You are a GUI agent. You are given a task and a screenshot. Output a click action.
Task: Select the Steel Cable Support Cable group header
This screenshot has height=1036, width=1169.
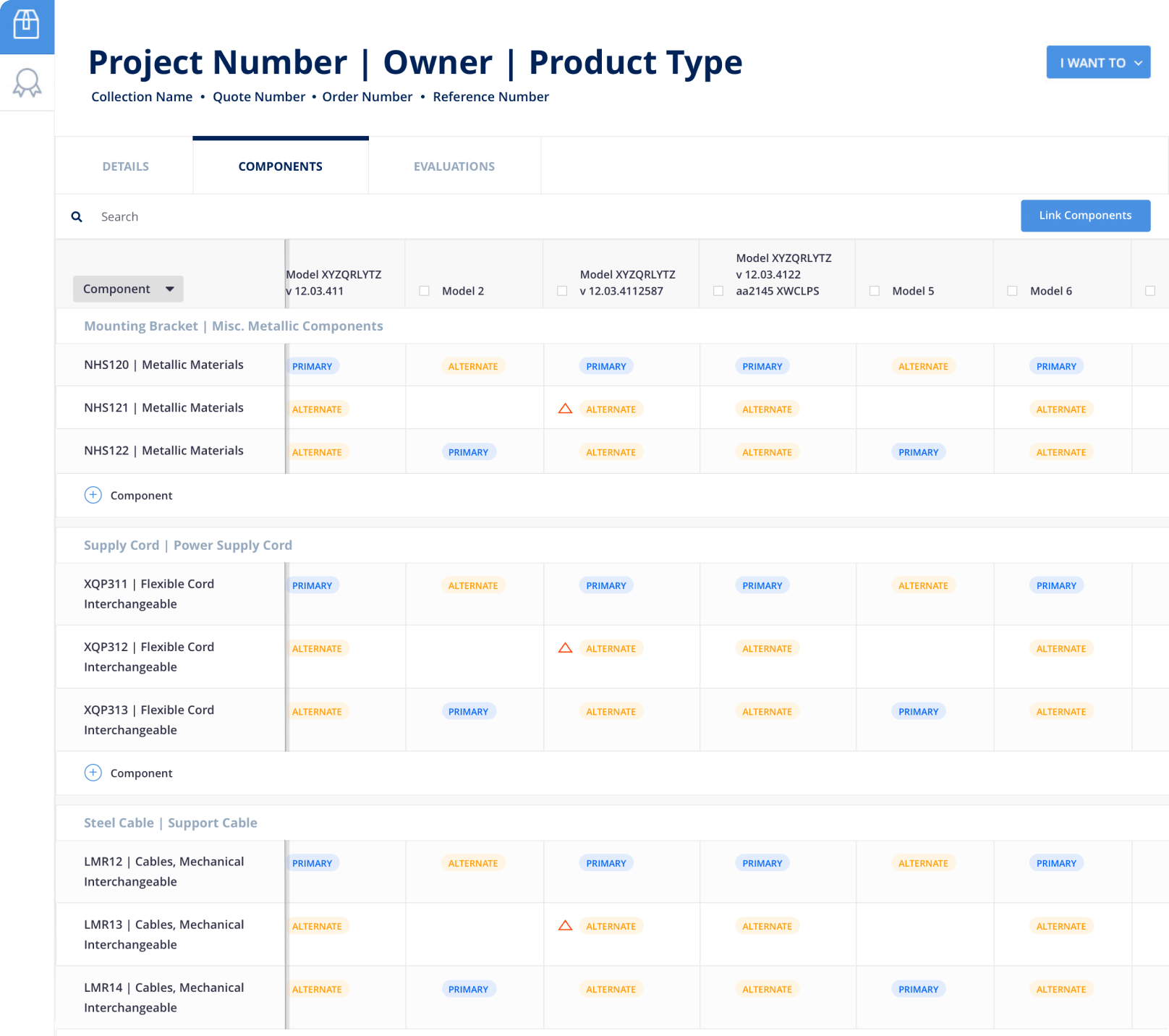(x=171, y=823)
